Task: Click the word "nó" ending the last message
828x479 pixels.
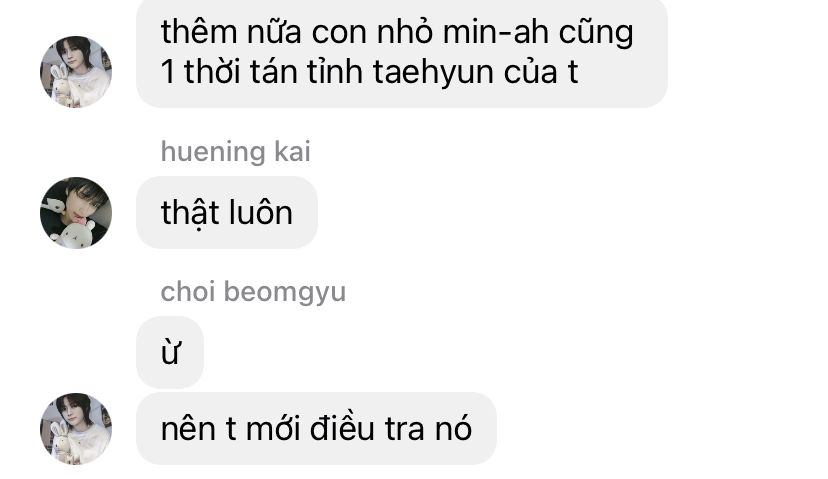Action: pyautogui.click(x=453, y=428)
